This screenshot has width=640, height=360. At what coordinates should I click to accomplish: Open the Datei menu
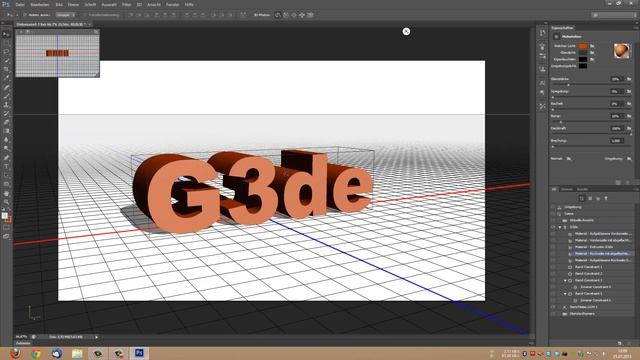click(x=20, y=4)
